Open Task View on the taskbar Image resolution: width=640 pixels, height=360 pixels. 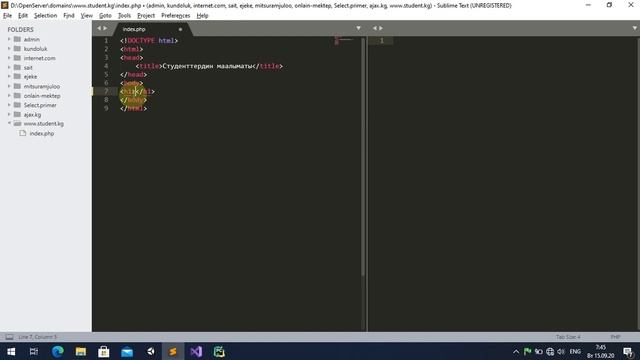34,351
